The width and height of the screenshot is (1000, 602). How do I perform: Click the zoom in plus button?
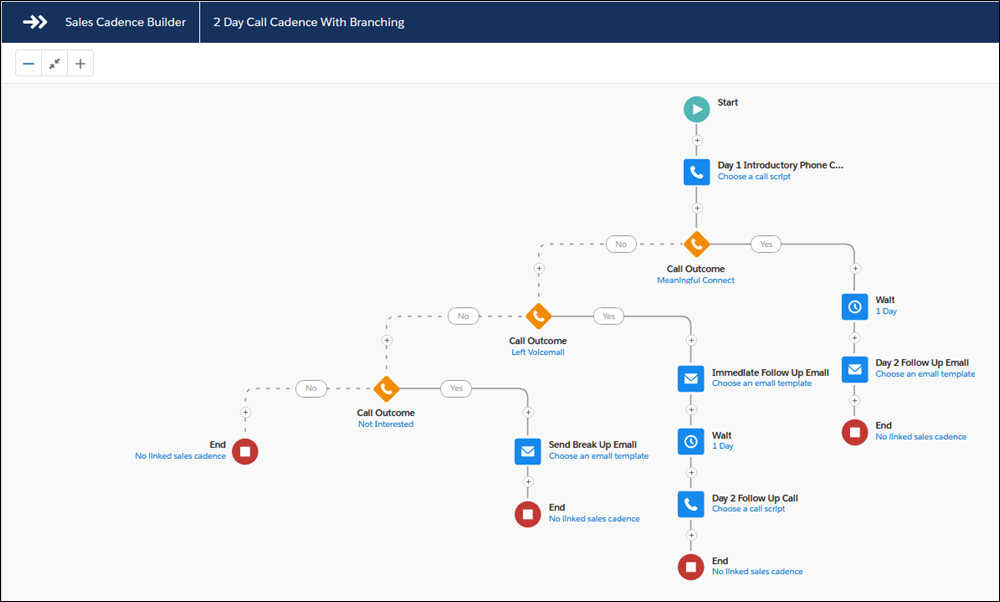pyautogui.click(x=80, y=63)
